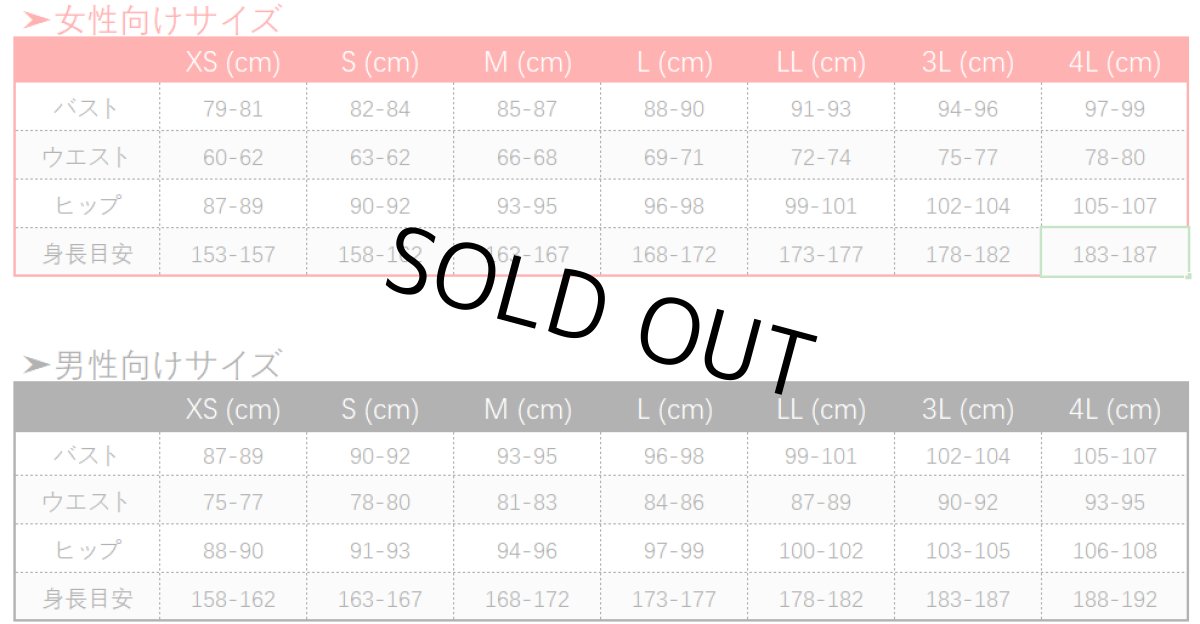This screenshot has height=624, width=1200.
Task: Select women's M bust cell 85-87
Action: (527, 108)
